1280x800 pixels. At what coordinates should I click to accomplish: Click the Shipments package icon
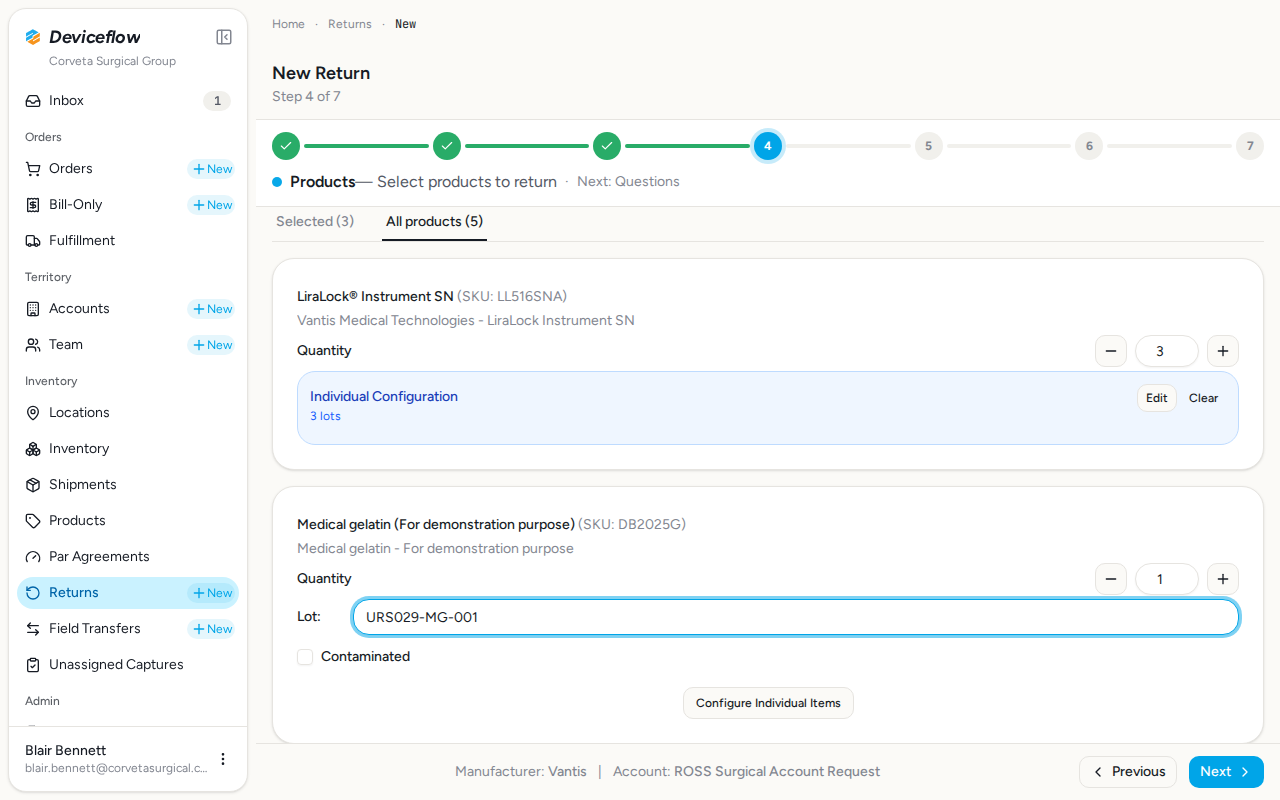coord(33,485)
